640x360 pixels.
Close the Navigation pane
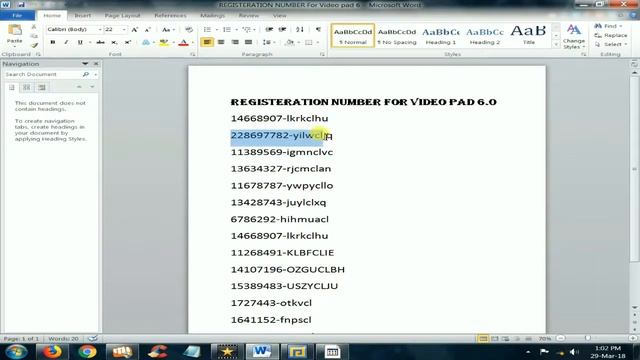96,64
